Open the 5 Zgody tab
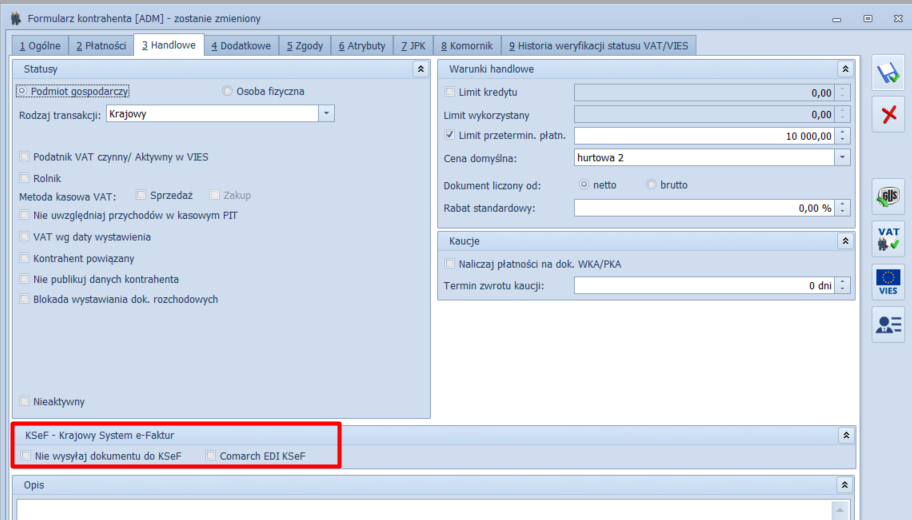 pyautogui.click(x=305, y=46)
